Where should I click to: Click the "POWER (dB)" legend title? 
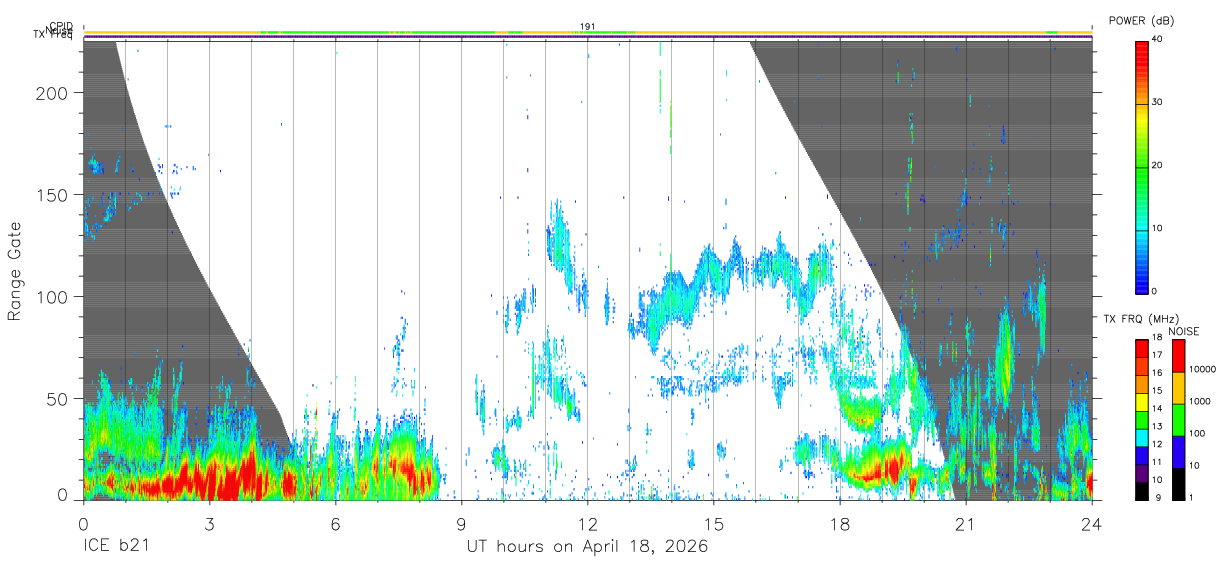click(x=1143, y=21)
